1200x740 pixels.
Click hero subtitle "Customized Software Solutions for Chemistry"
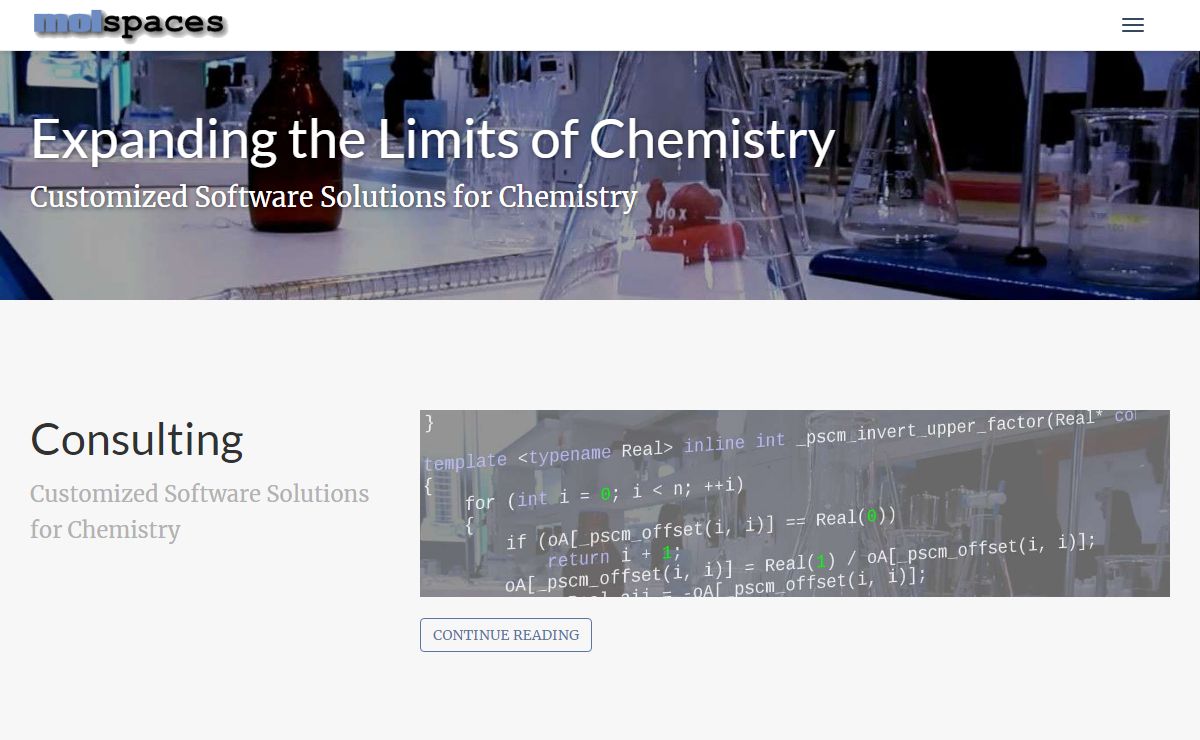[333, 197]
